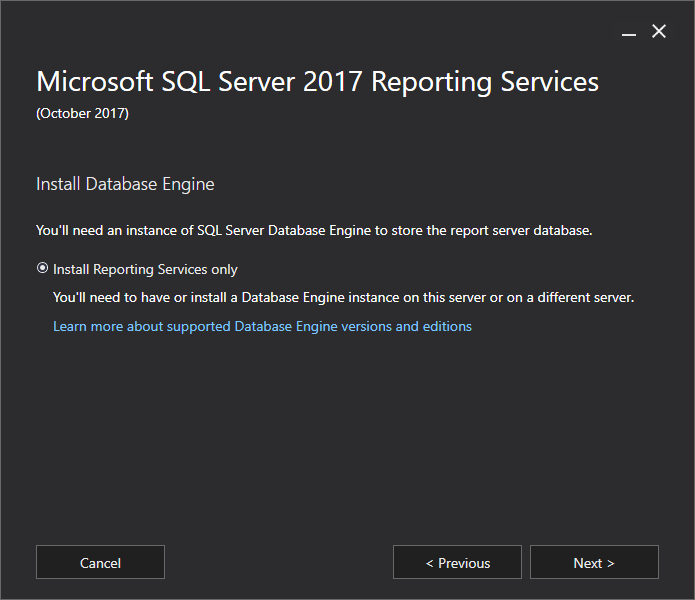Go back with the < Previous button

coord(457,563)
